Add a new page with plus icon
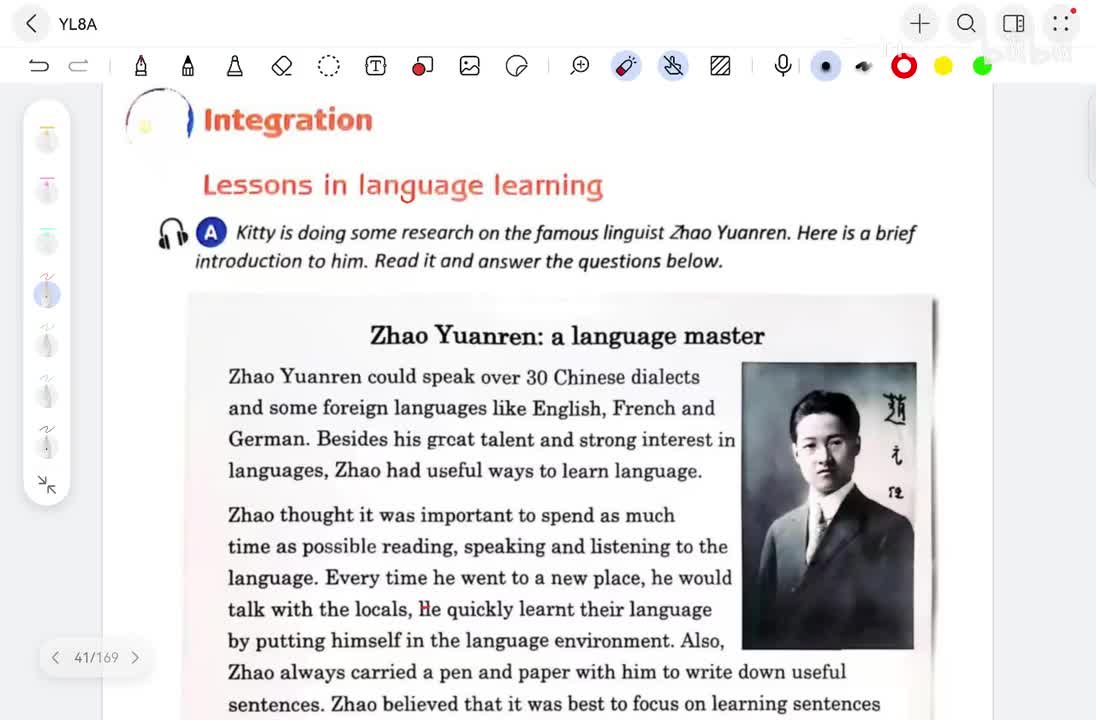 919,24
